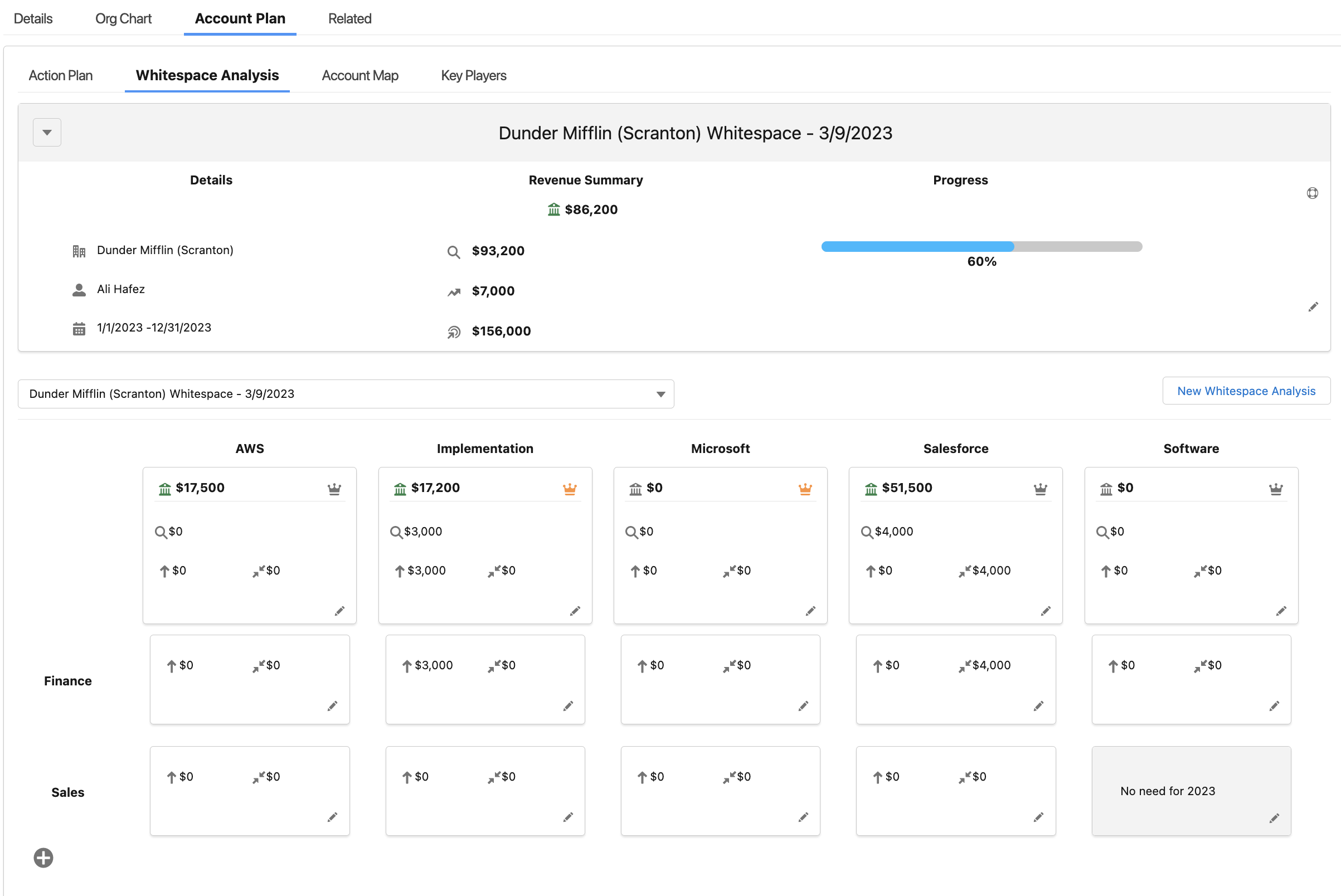Screen dimensions: 1341x896
Task: Edit the Sales Salesforce cell
Action: click(1038, 817)
